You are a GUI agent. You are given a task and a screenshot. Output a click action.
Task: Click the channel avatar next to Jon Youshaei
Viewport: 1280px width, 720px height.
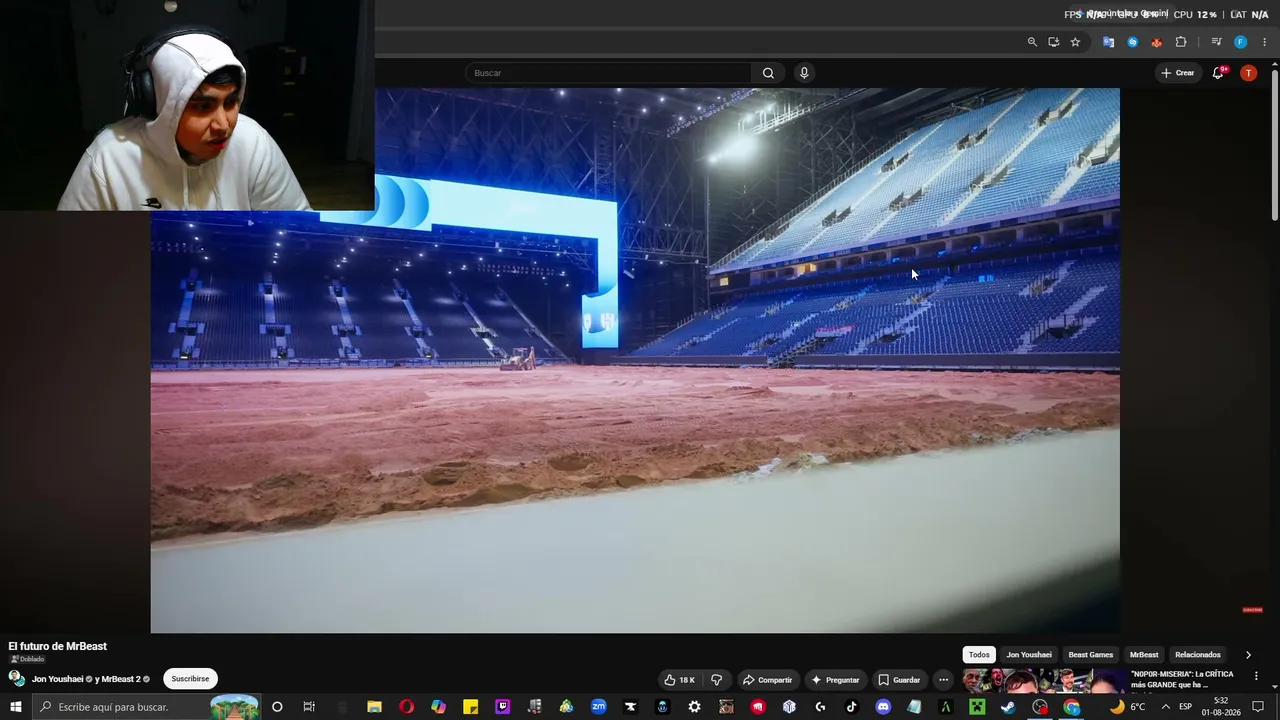click(17, 679)
